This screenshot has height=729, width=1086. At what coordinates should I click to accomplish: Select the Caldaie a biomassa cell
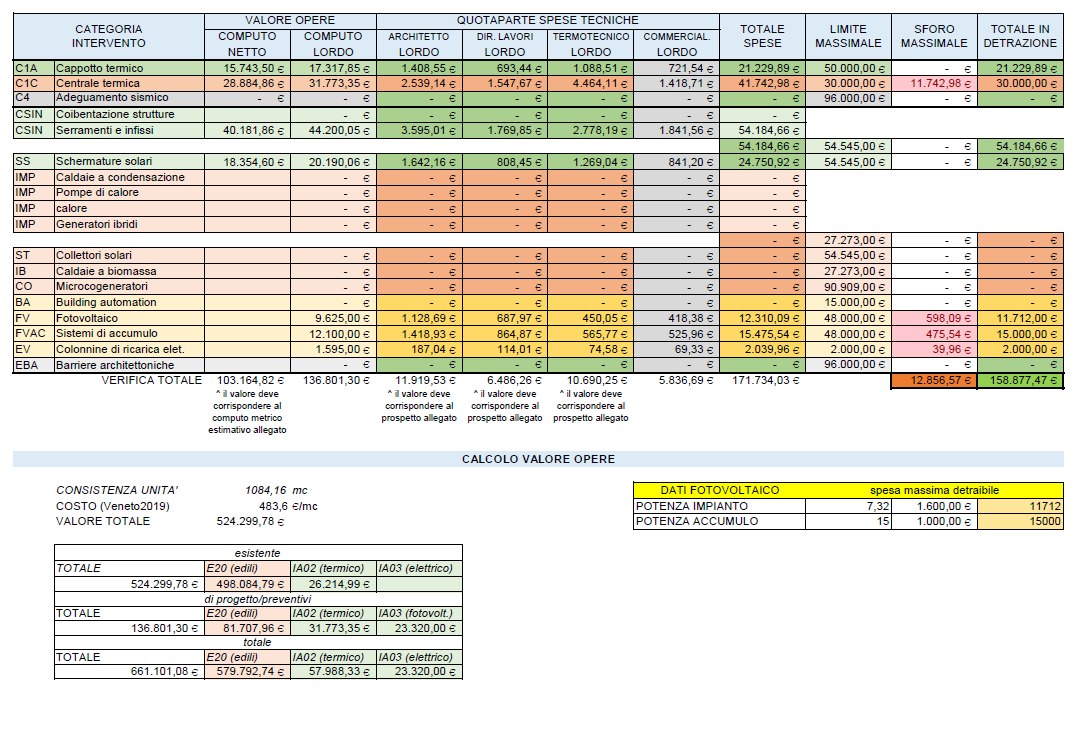click(x=130, y=272)
